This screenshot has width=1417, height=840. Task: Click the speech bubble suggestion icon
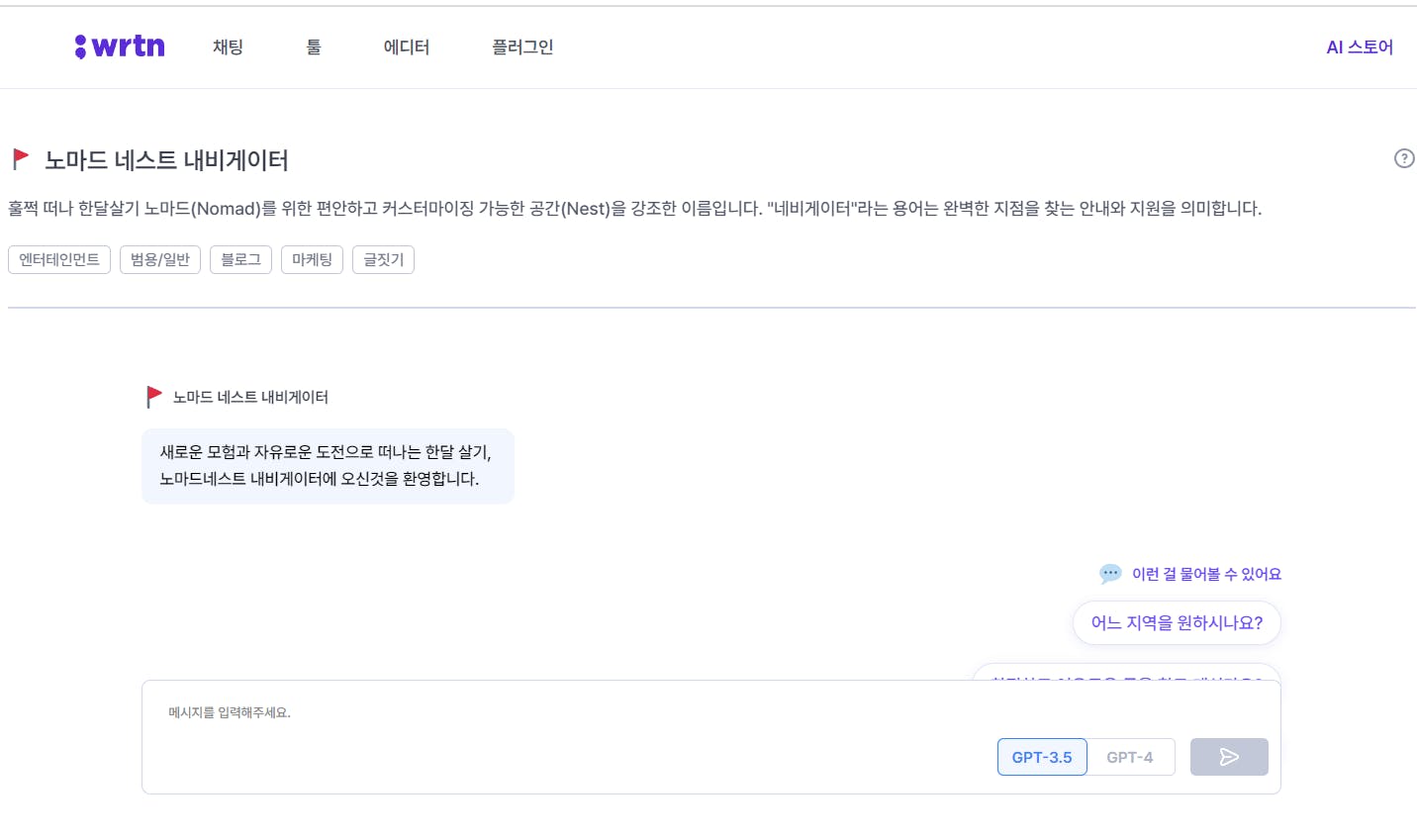tap(1110, 574)
